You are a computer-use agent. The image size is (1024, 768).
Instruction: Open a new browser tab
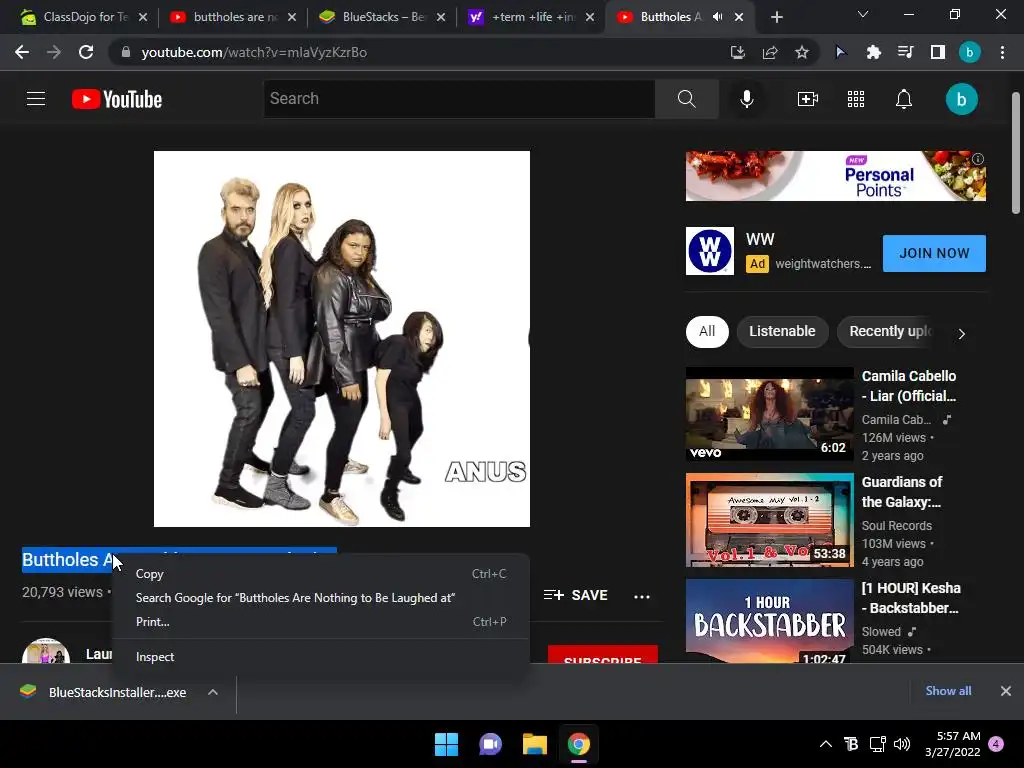pos(776,17)
